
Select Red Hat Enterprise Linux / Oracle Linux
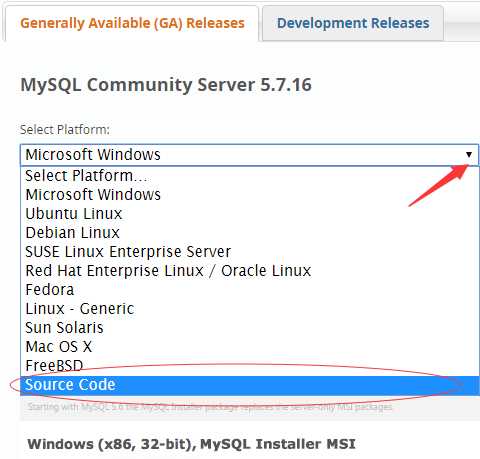249,271
